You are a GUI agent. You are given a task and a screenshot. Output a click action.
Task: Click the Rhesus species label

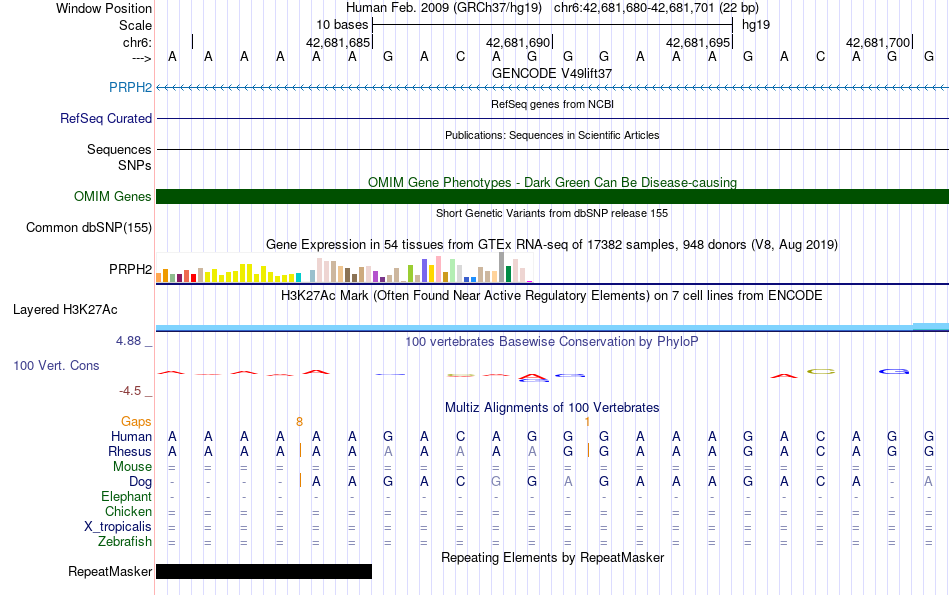[130, 451]
